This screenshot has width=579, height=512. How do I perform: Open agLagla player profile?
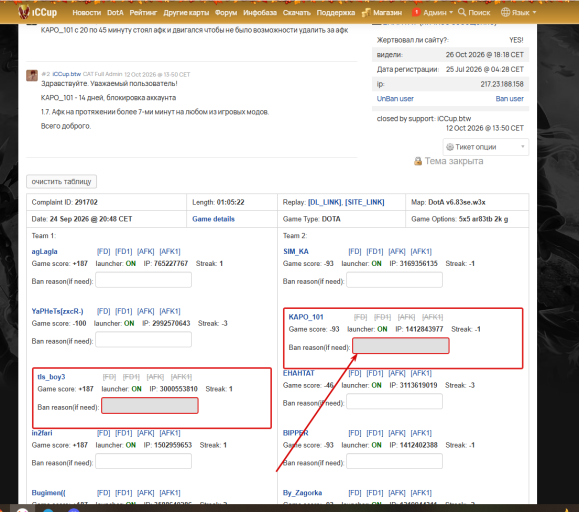[44, 251]
